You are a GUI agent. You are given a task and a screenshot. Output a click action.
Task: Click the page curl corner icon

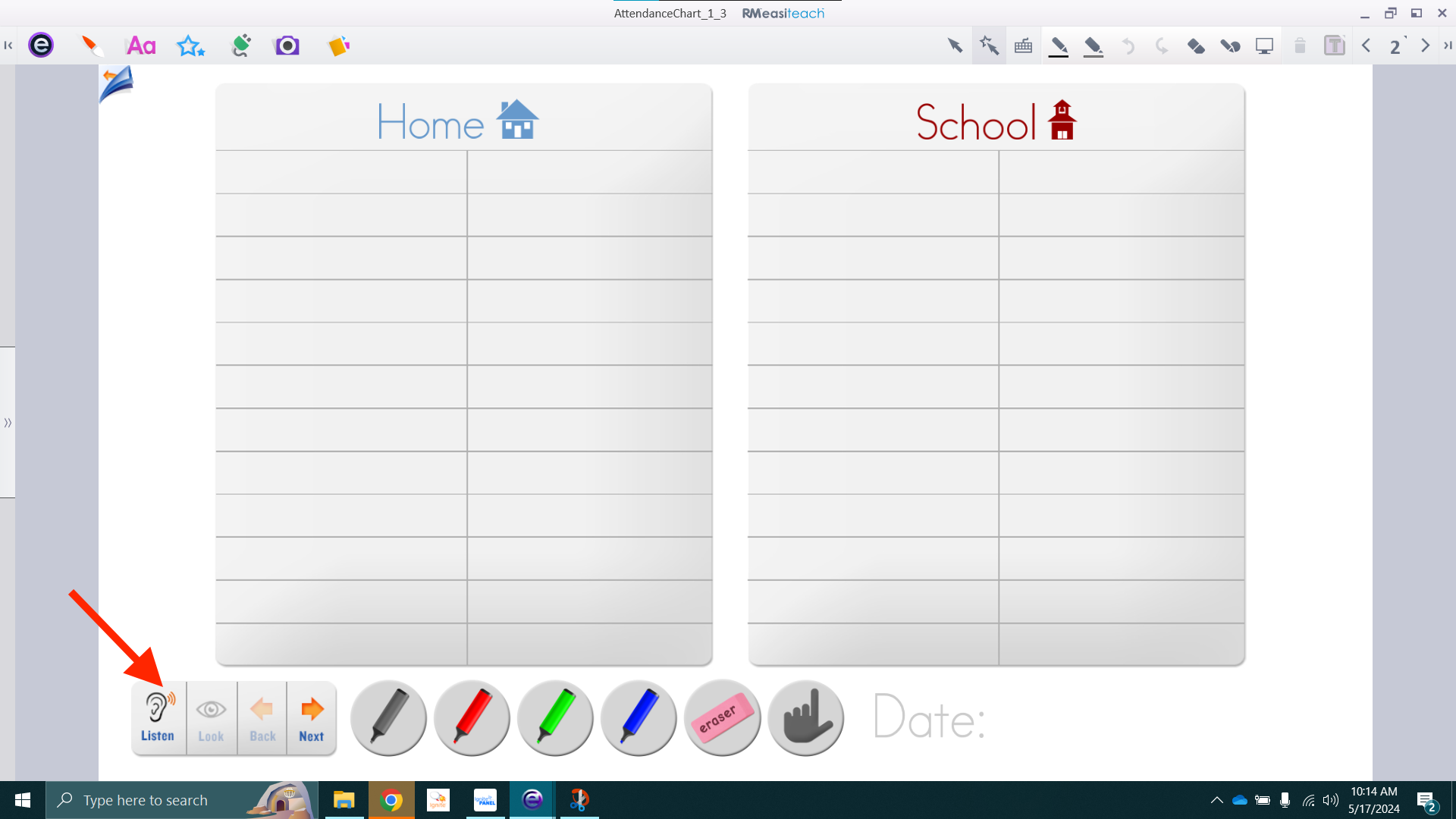(116, 83)
